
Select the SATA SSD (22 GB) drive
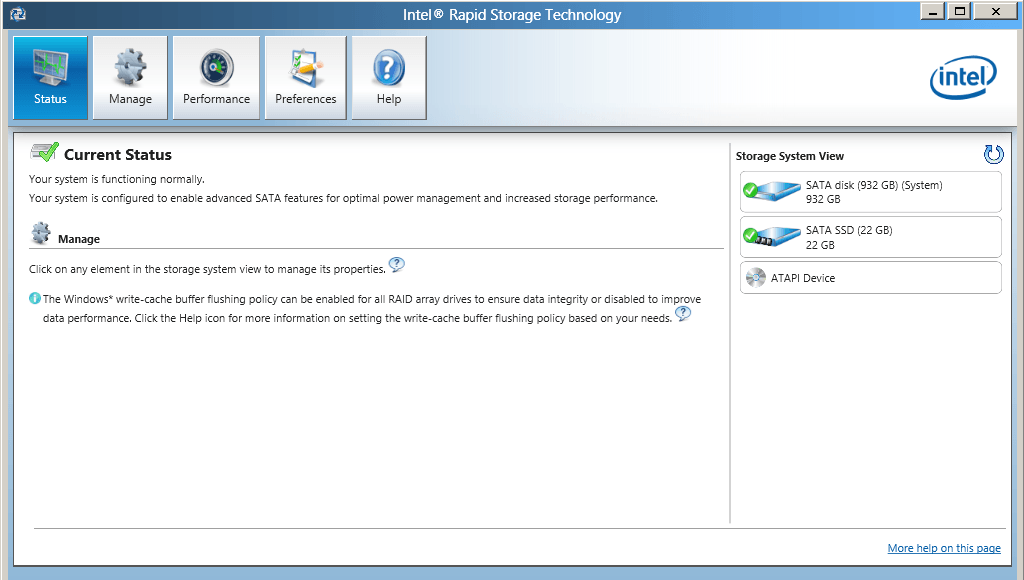871,237
